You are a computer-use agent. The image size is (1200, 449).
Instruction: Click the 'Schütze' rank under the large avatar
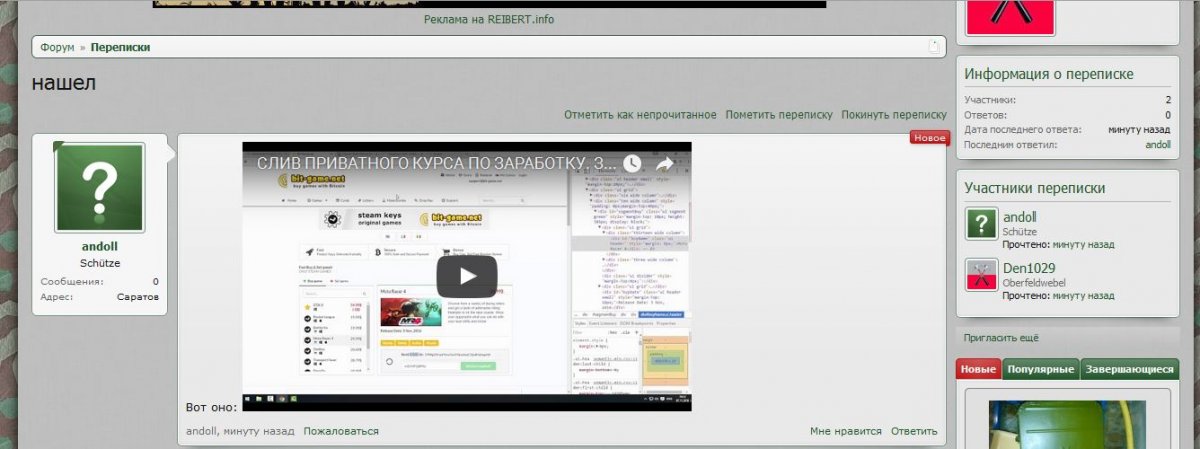click(x=99, y=263)
